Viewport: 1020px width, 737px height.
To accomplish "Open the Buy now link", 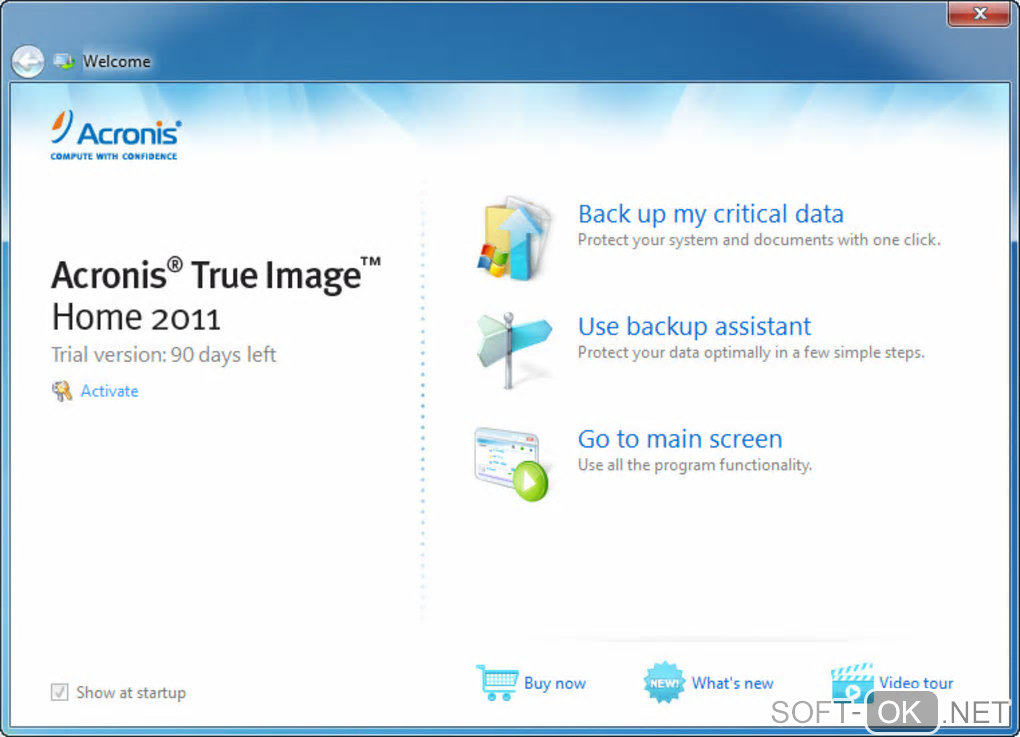I will pyautogui.click(x=555, y=684).
